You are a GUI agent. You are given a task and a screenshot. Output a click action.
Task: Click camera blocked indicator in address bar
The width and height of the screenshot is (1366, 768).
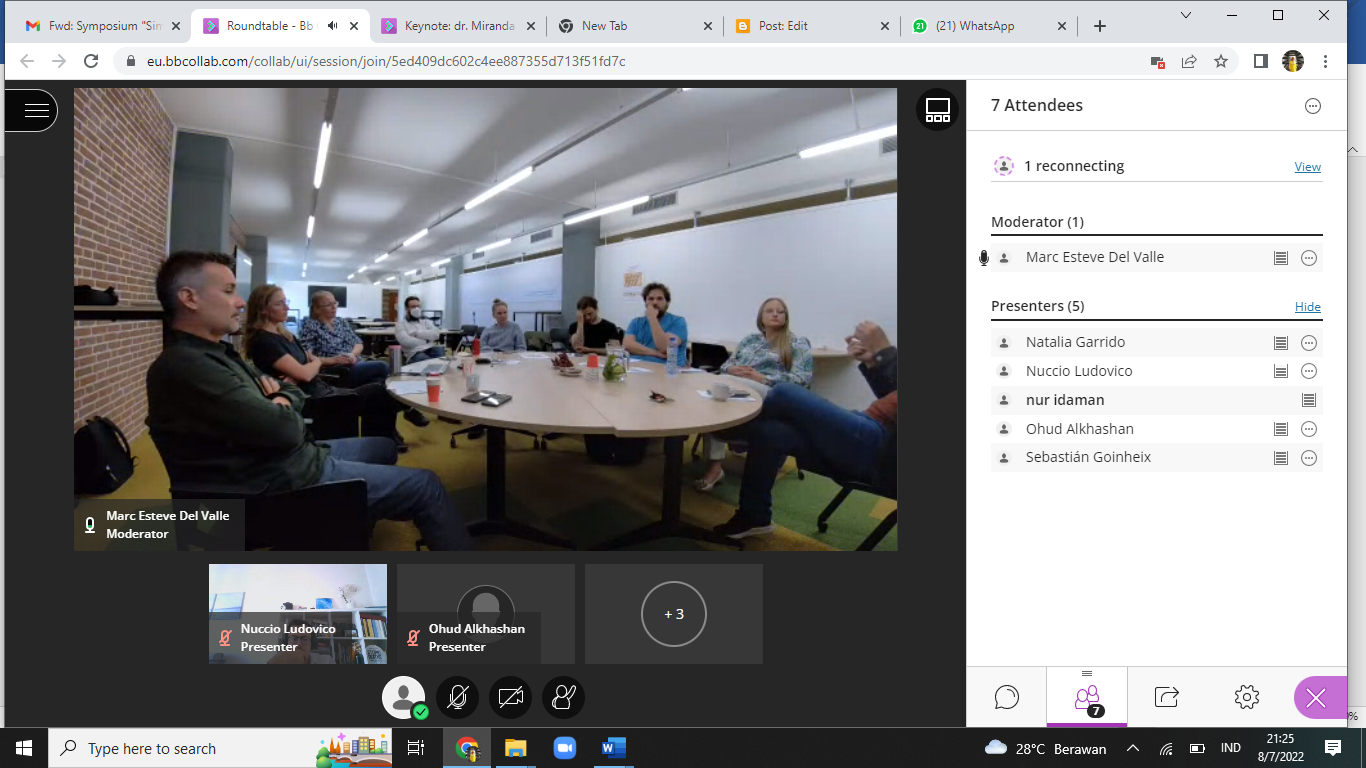click(1157, 61)
